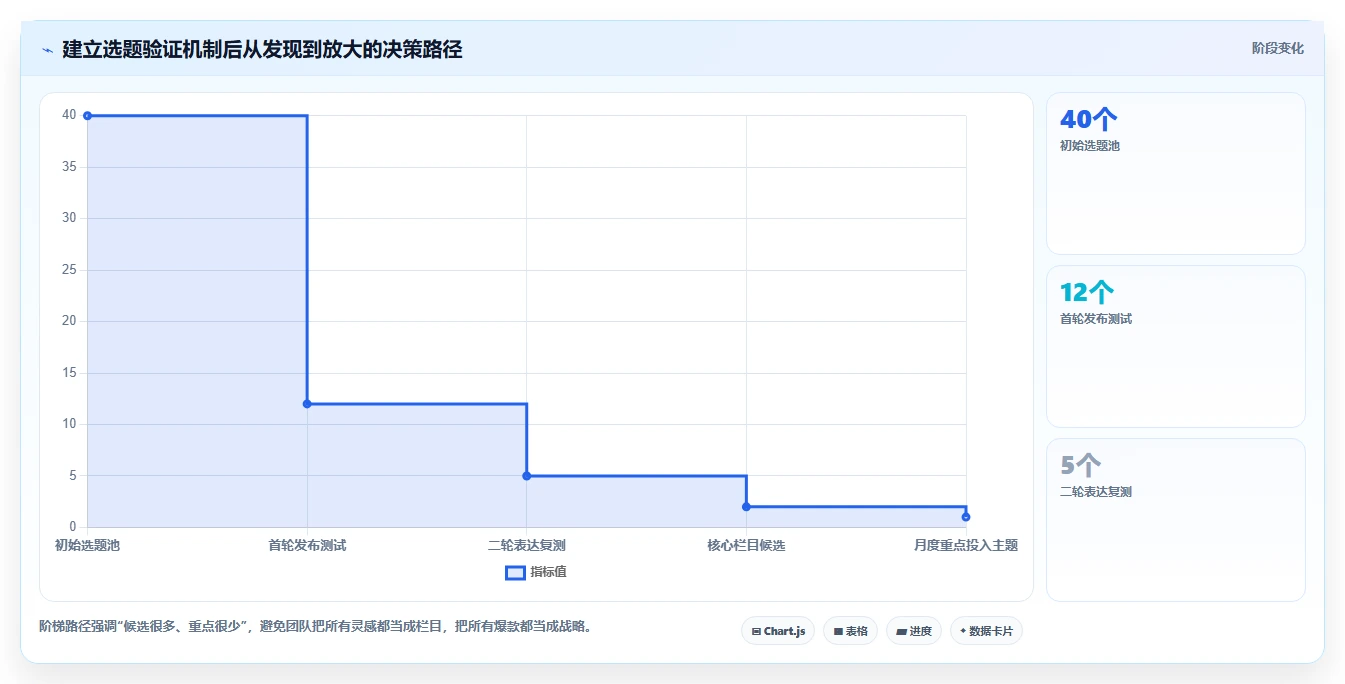
Task: Click the 初始选题池 x-axis label
Action: (x=87, y=546)
